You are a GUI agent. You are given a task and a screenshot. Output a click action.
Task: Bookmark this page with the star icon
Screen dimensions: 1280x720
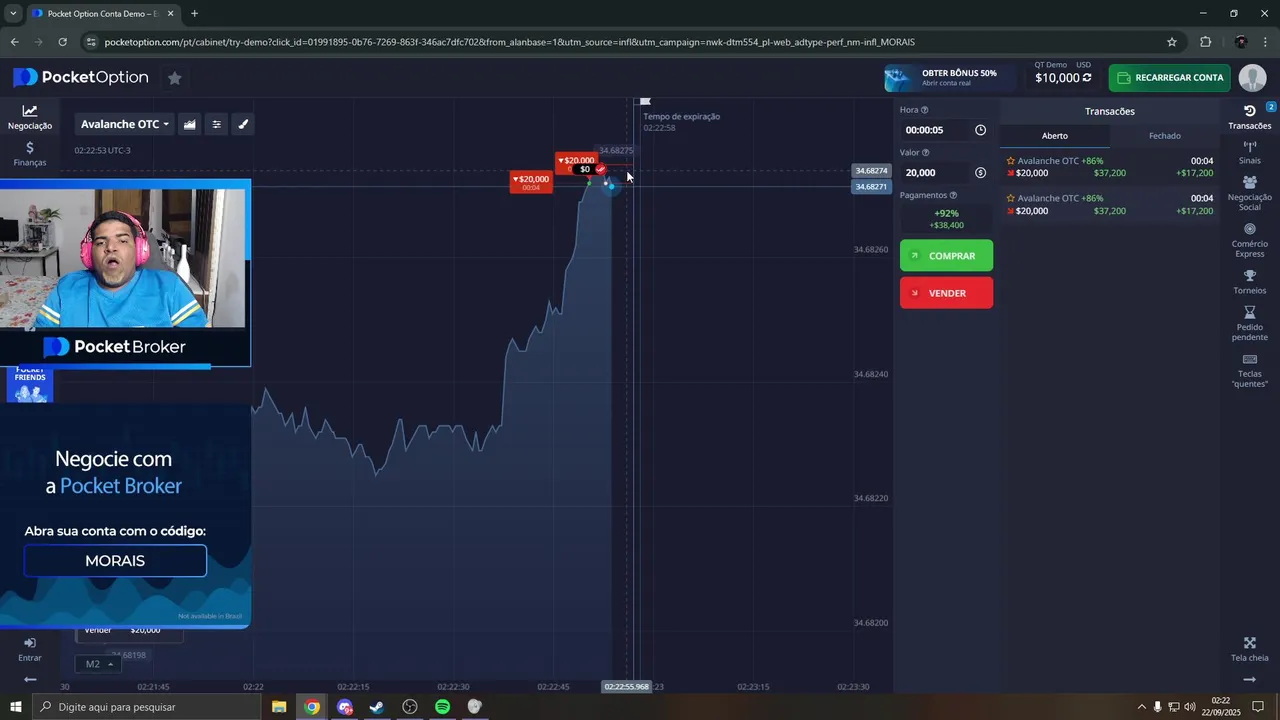pyautogui.click(x=1172, y=42)
